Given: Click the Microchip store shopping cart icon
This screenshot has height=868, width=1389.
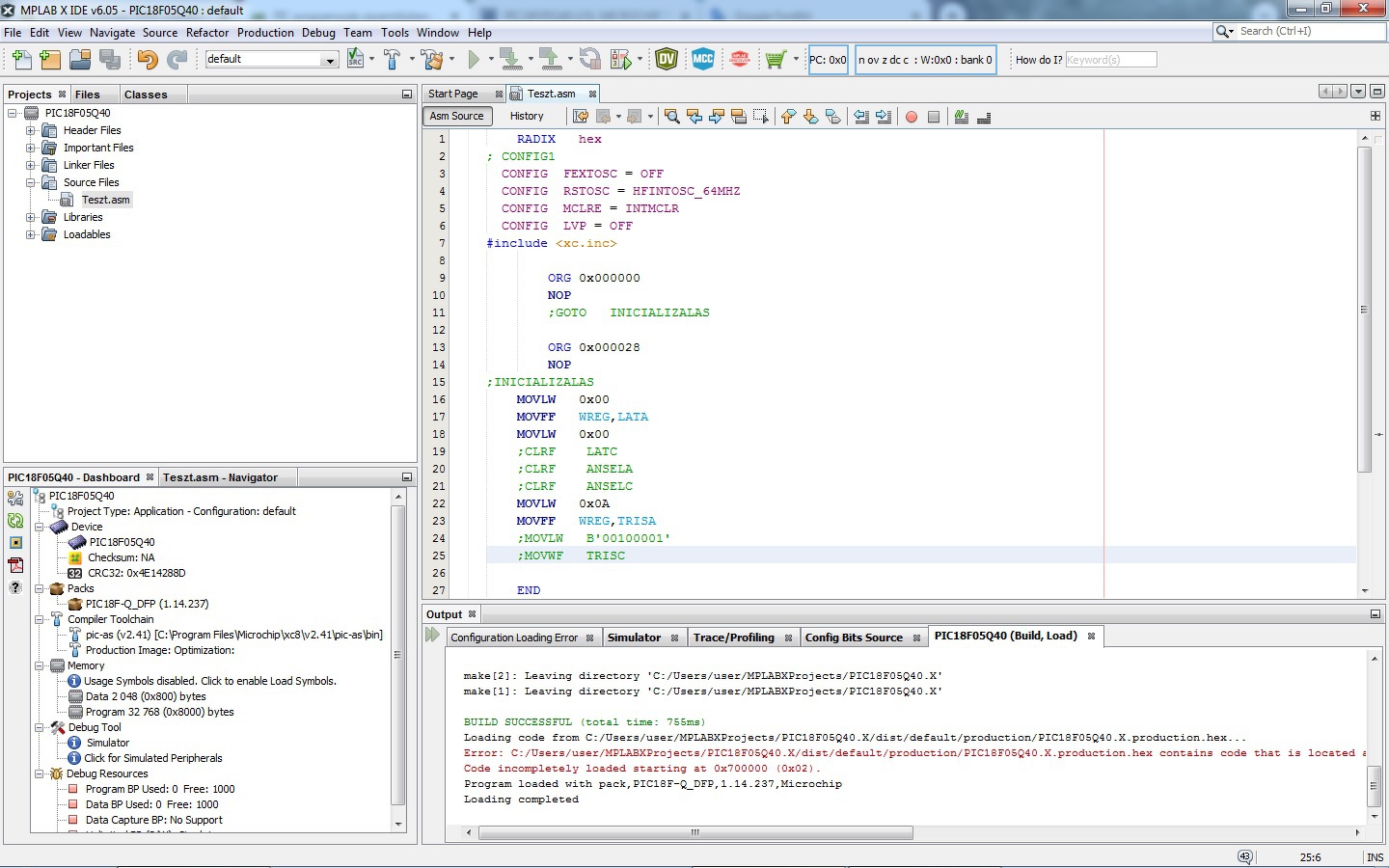Looking at the screenshot, I should pos(775,60).
